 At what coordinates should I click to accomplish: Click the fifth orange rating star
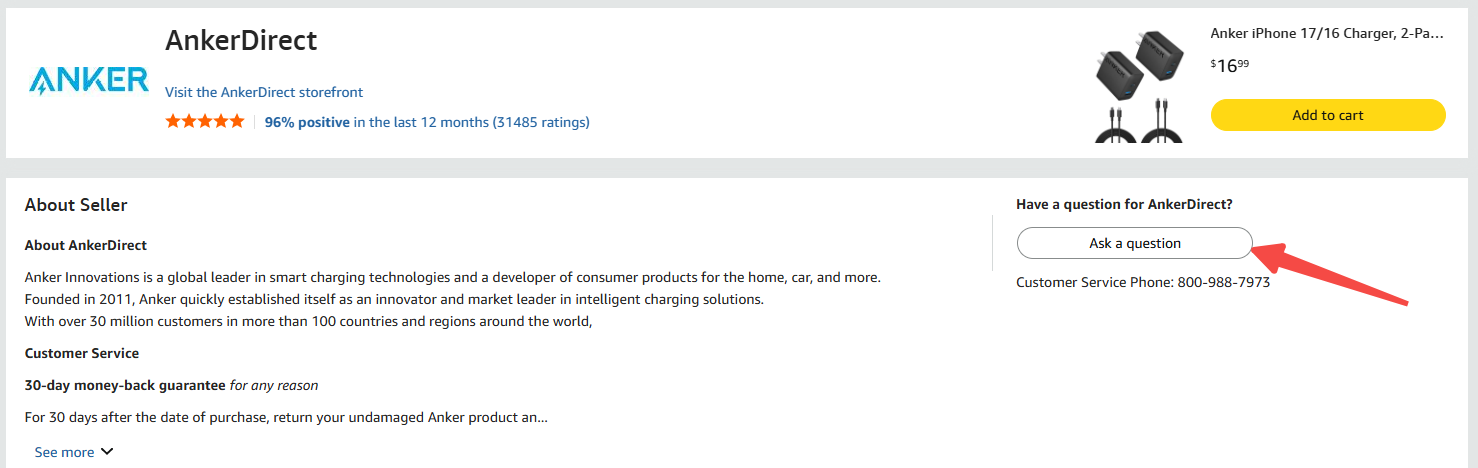(x=236, y=121)
